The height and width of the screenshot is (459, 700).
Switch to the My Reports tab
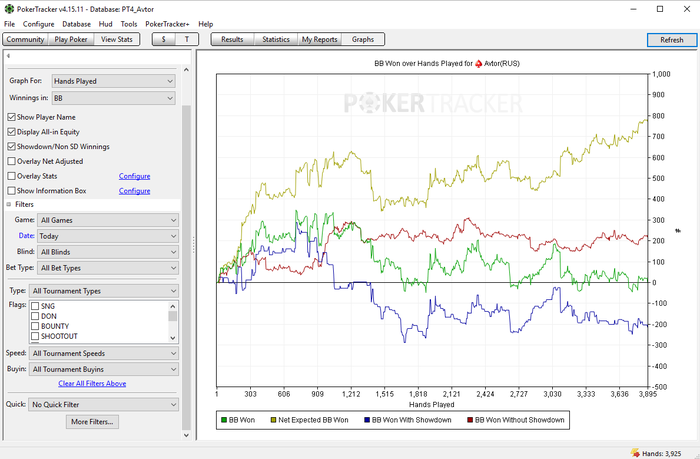pos(320,39)
